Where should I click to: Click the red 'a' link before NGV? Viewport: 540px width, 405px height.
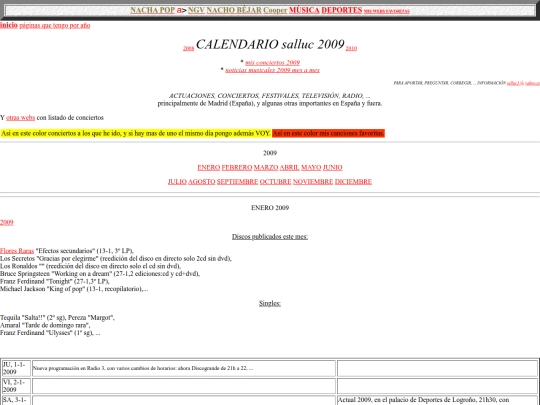coord(179,10)
